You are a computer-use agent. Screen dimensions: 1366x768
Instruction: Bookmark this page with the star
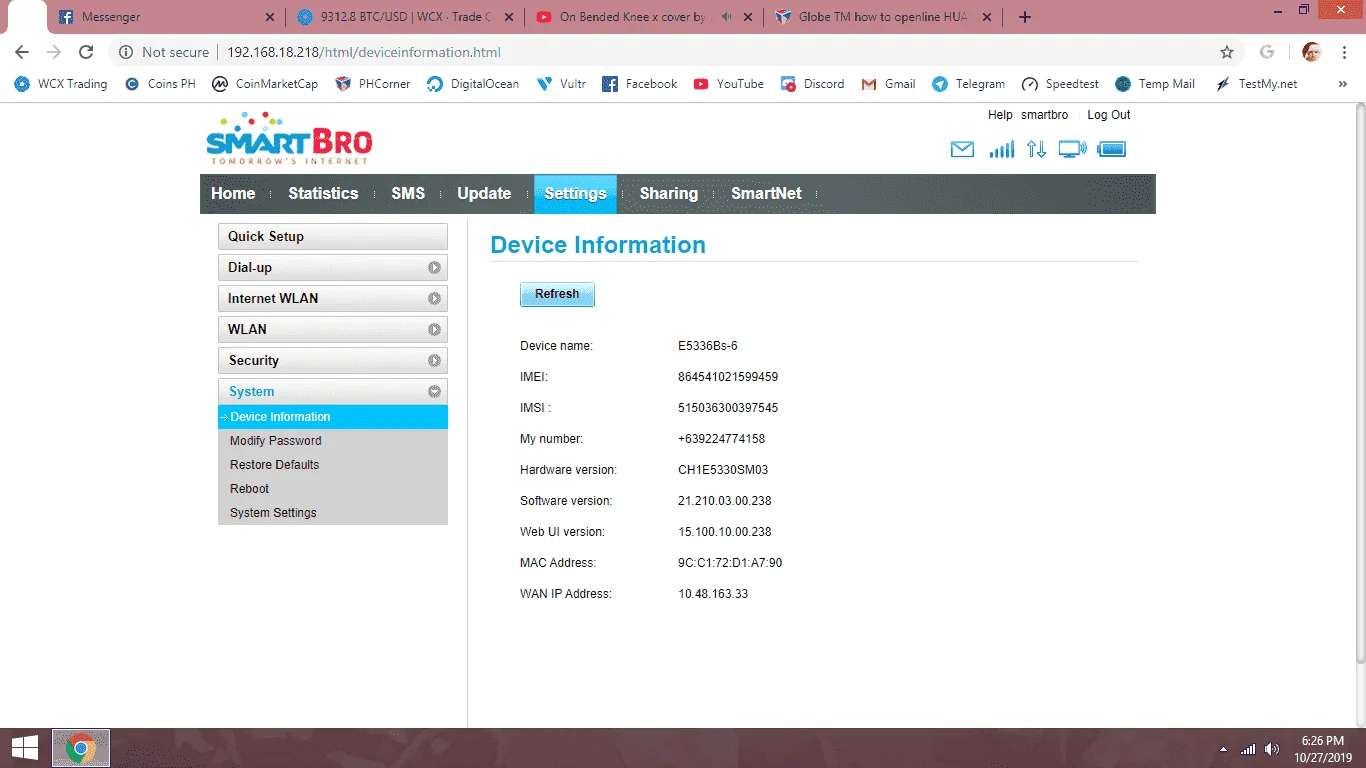coord(1227,52)
